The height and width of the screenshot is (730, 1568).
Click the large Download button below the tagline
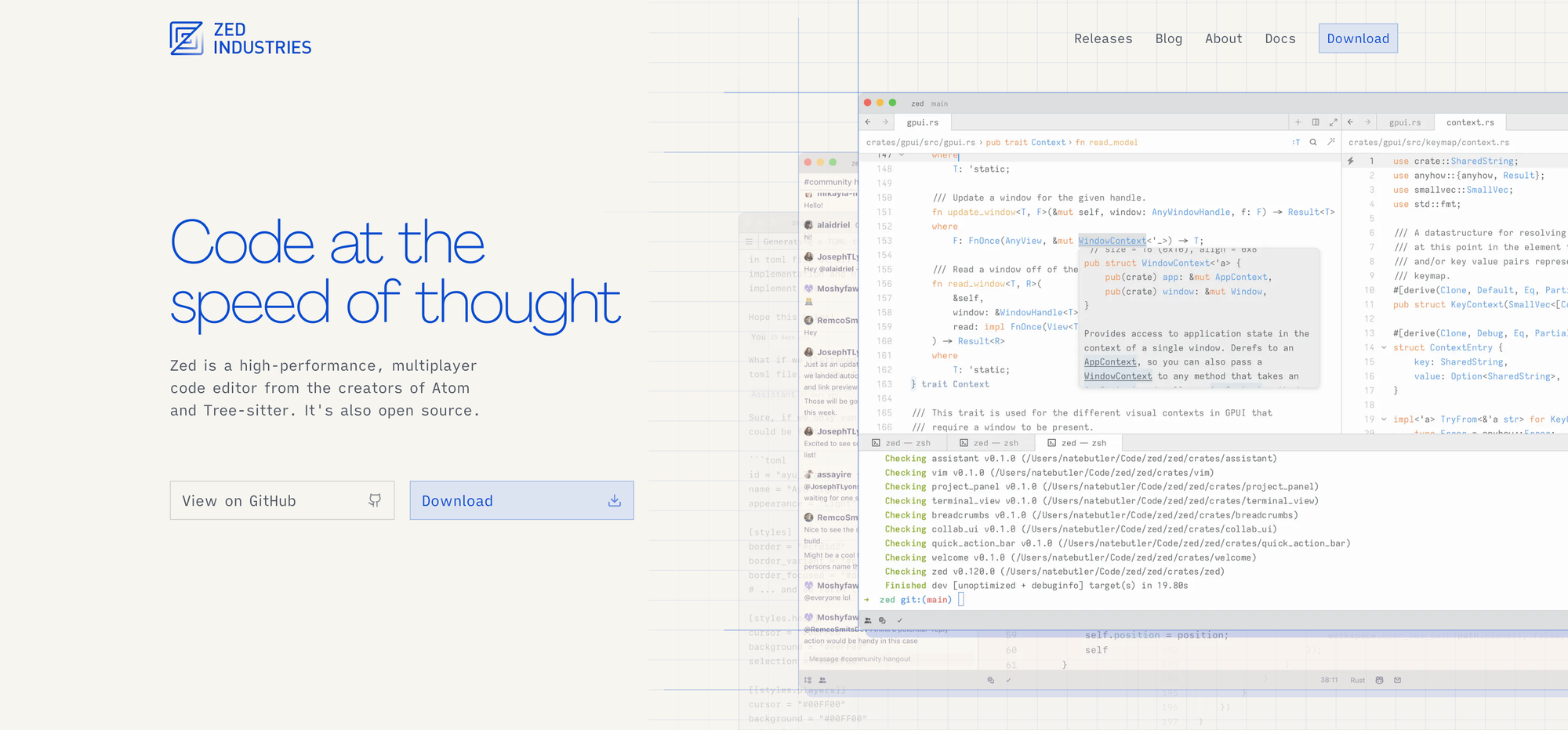[x=521, y=500]
